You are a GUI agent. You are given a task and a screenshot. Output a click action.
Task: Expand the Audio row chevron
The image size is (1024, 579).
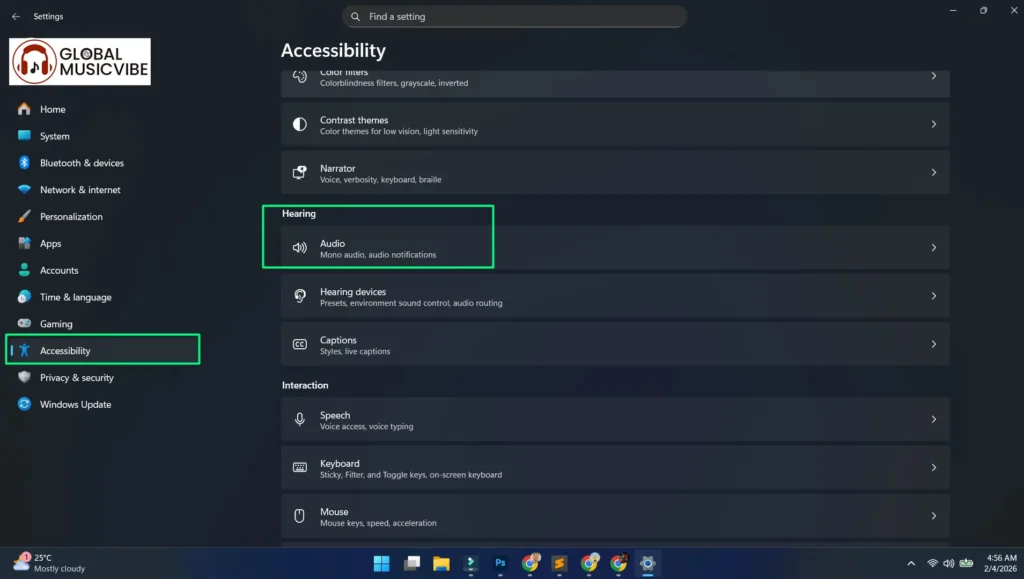(934, 247)
